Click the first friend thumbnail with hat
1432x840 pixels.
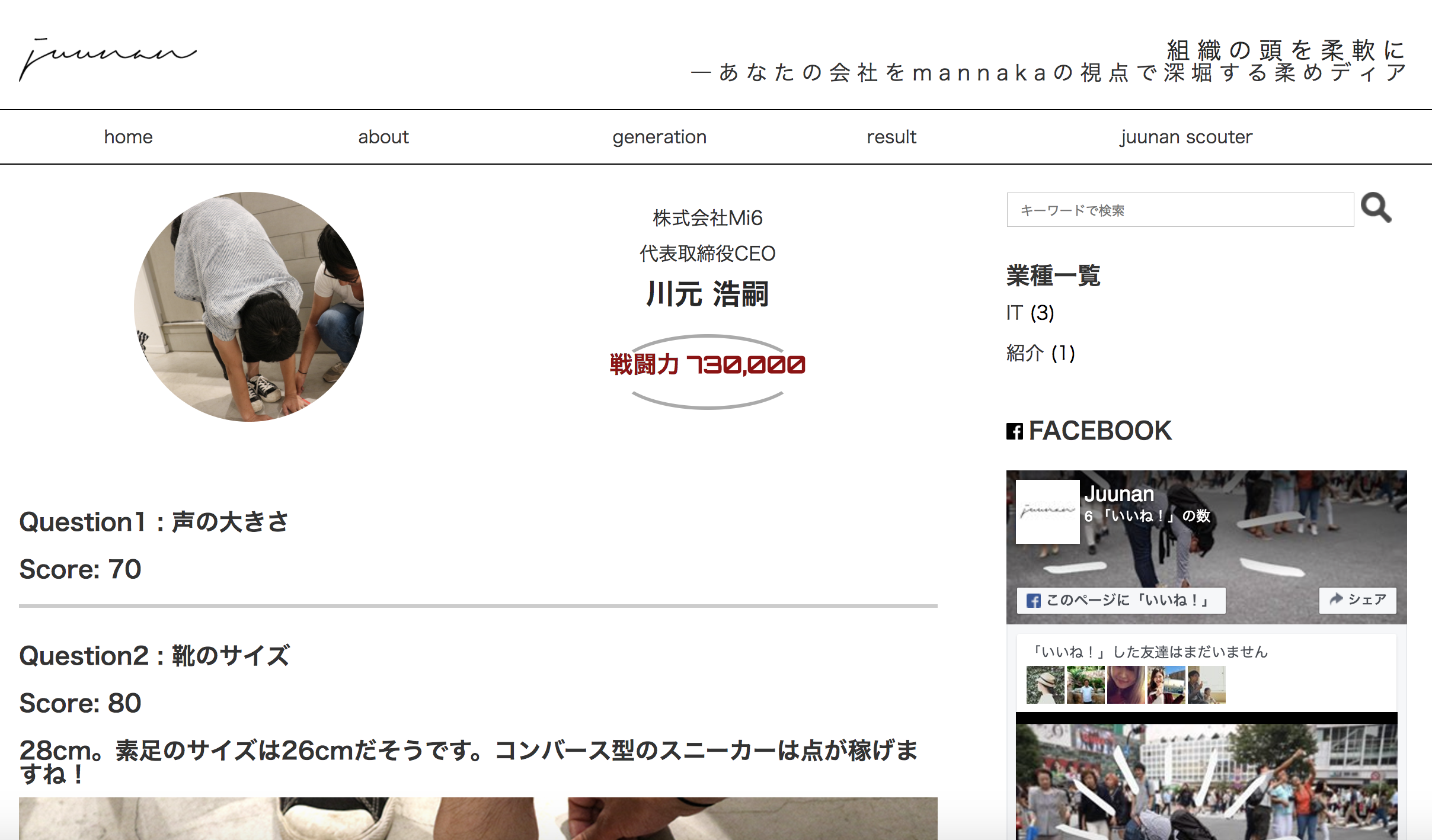coord(1045,685)
